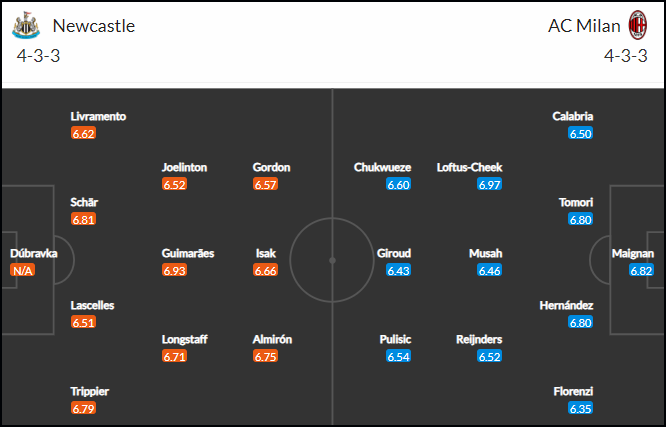Select Florenzi's 6.35 rating badge
The image size is (666, 427).
coord(580,408)
